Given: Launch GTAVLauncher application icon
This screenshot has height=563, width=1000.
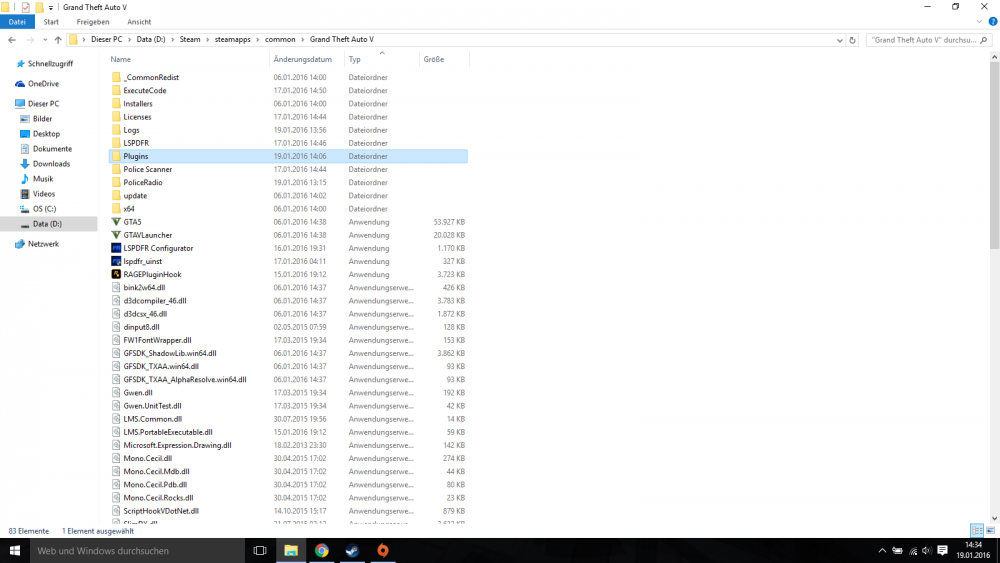Looking at the screenshot, I should click(x=116, y=235).
